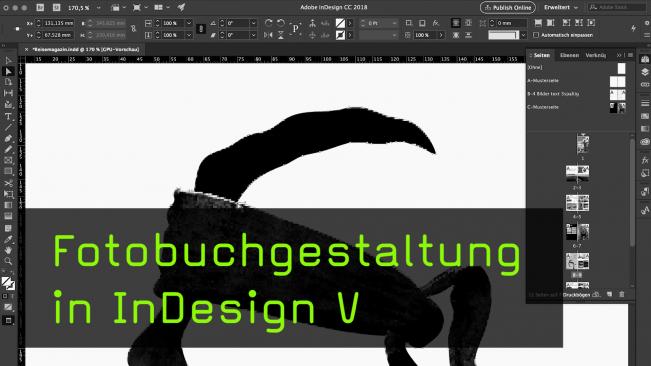Click the quick apply lightning icon
Viewport: 651px width, 366px height.
click(x=634, y=28)
